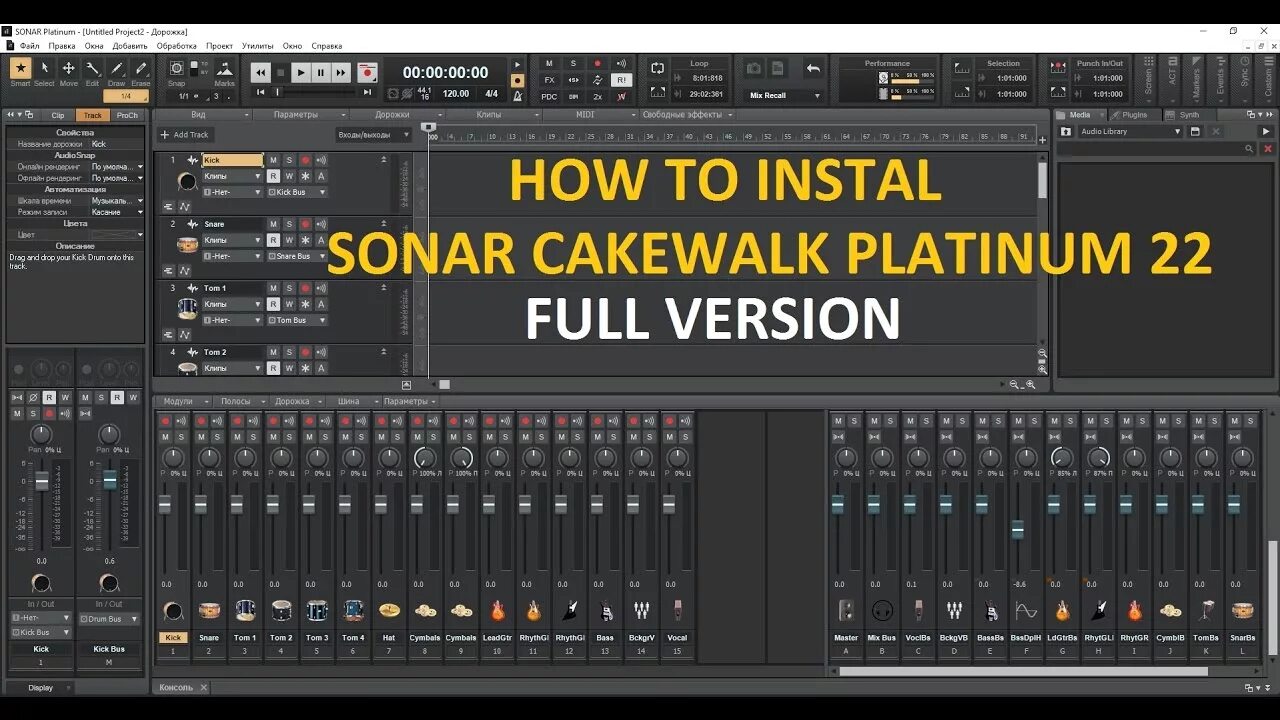Toggle the Archive A button on Kick track
Viewport: 1280px width, 720px height.
click(x=321, y=176)
